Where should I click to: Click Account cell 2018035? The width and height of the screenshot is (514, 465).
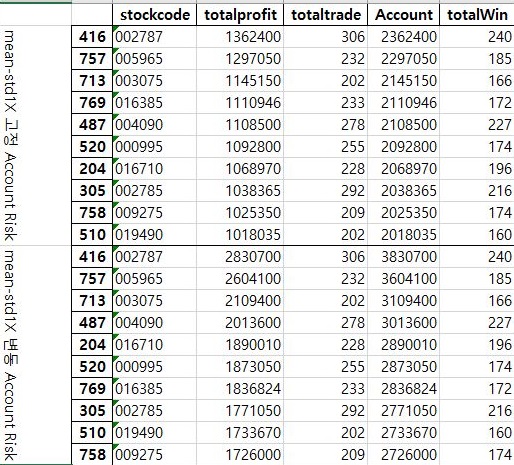click(404, 235)
